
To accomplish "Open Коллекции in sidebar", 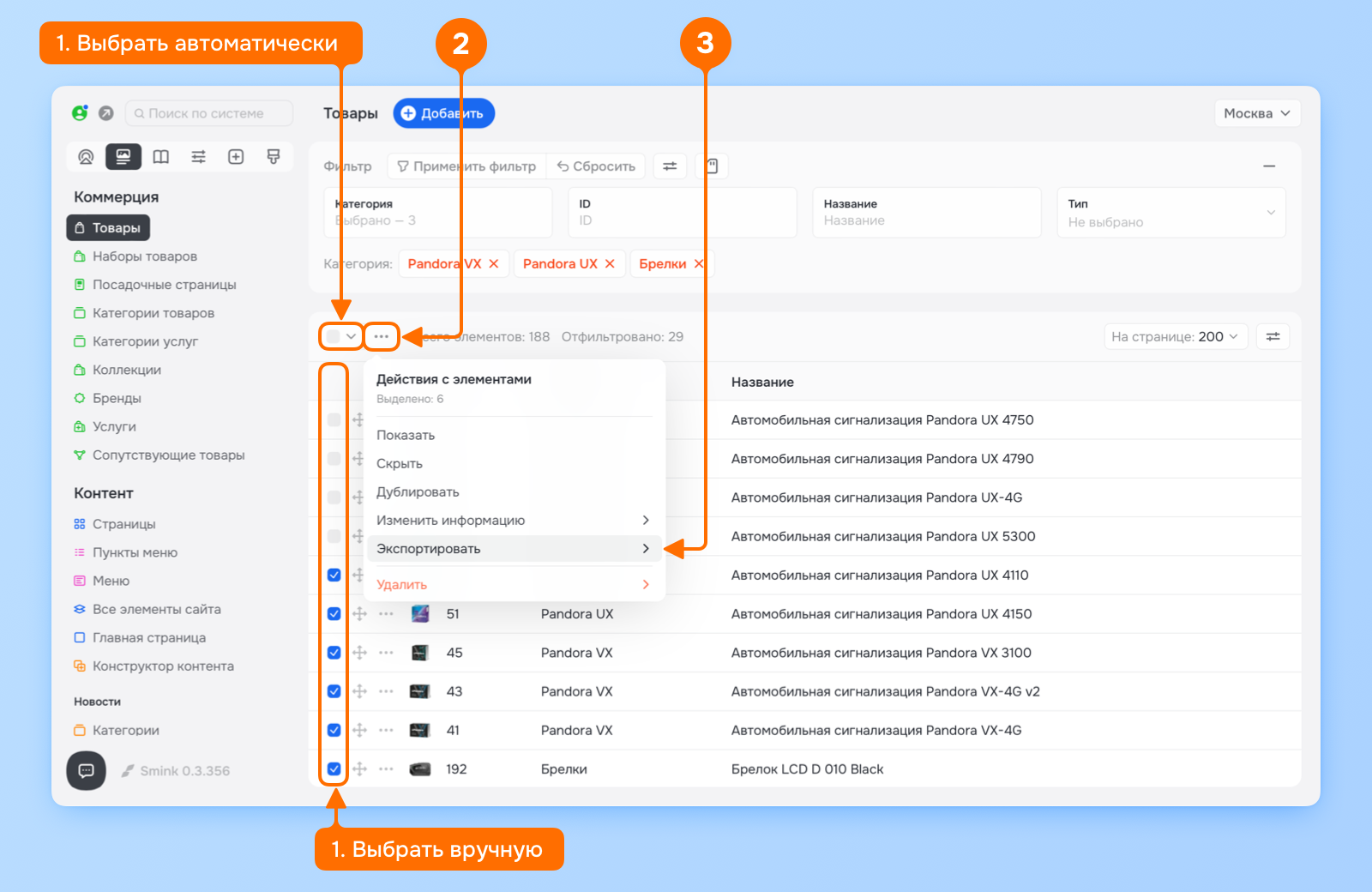I will coord(126,371).
